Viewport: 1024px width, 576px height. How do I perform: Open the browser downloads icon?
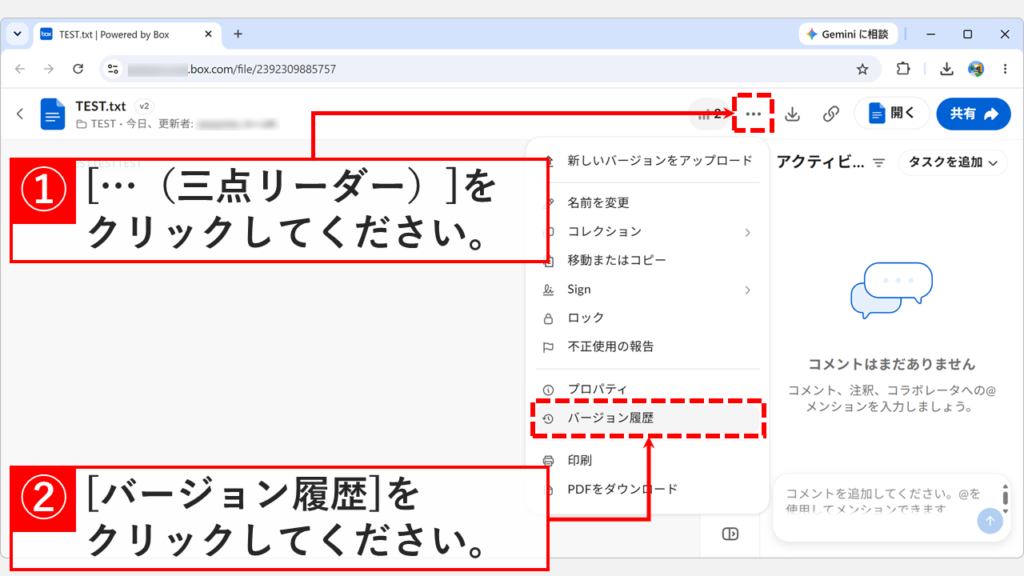pos(946,69)
